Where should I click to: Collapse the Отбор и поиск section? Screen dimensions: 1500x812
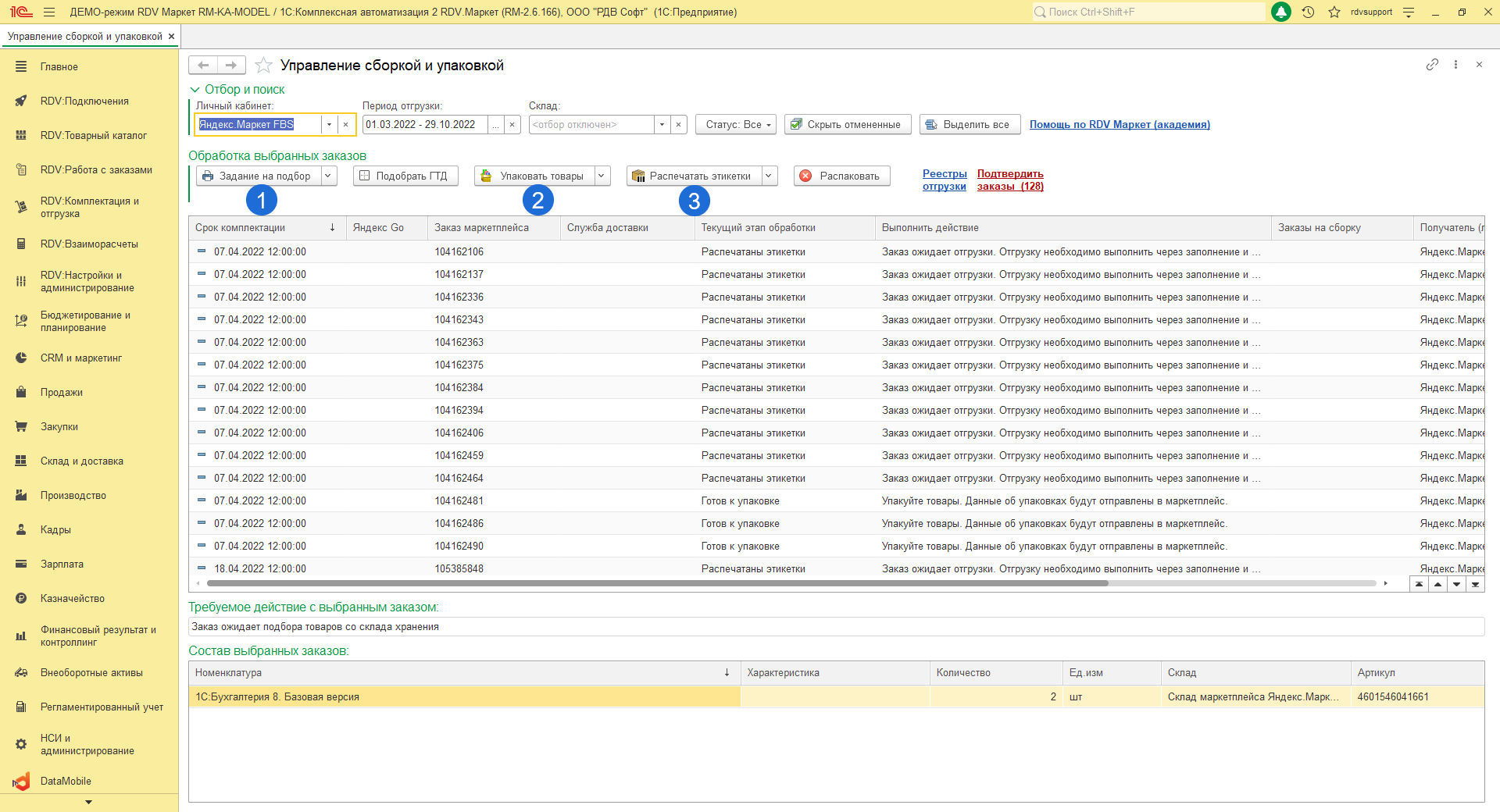click(195, 90)
